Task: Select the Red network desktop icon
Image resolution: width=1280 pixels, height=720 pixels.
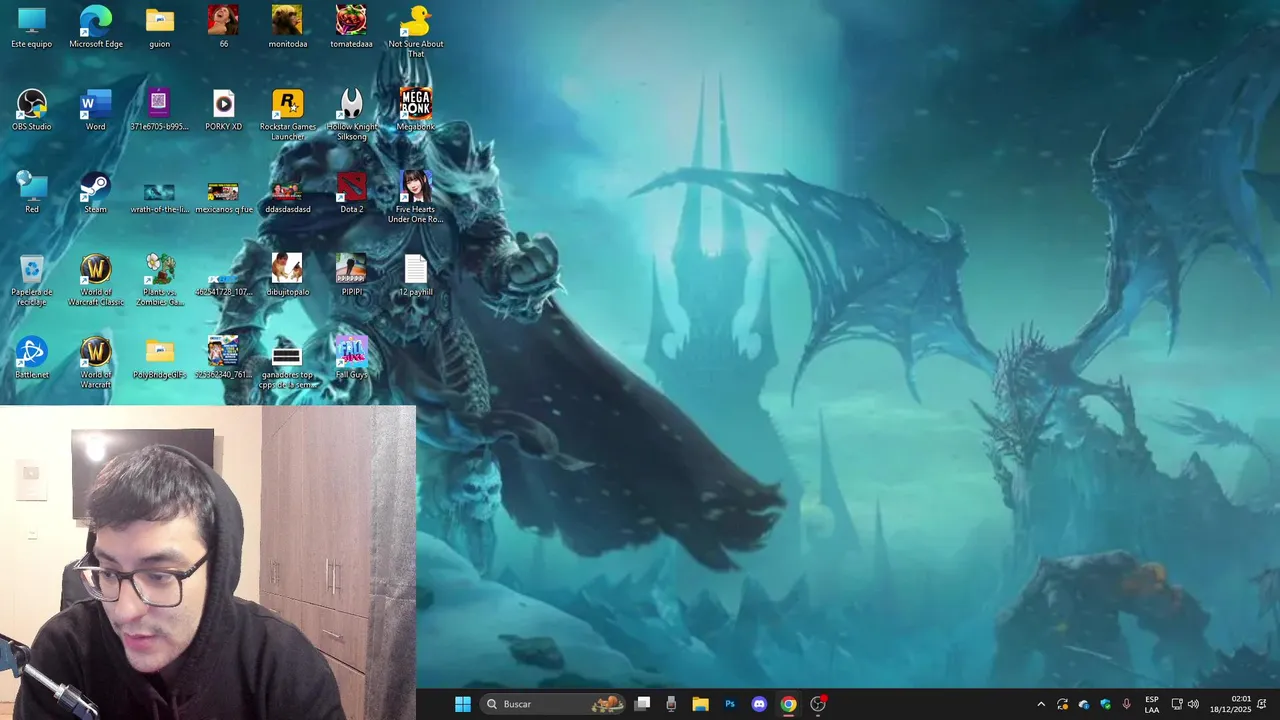Action: [32, 193]
